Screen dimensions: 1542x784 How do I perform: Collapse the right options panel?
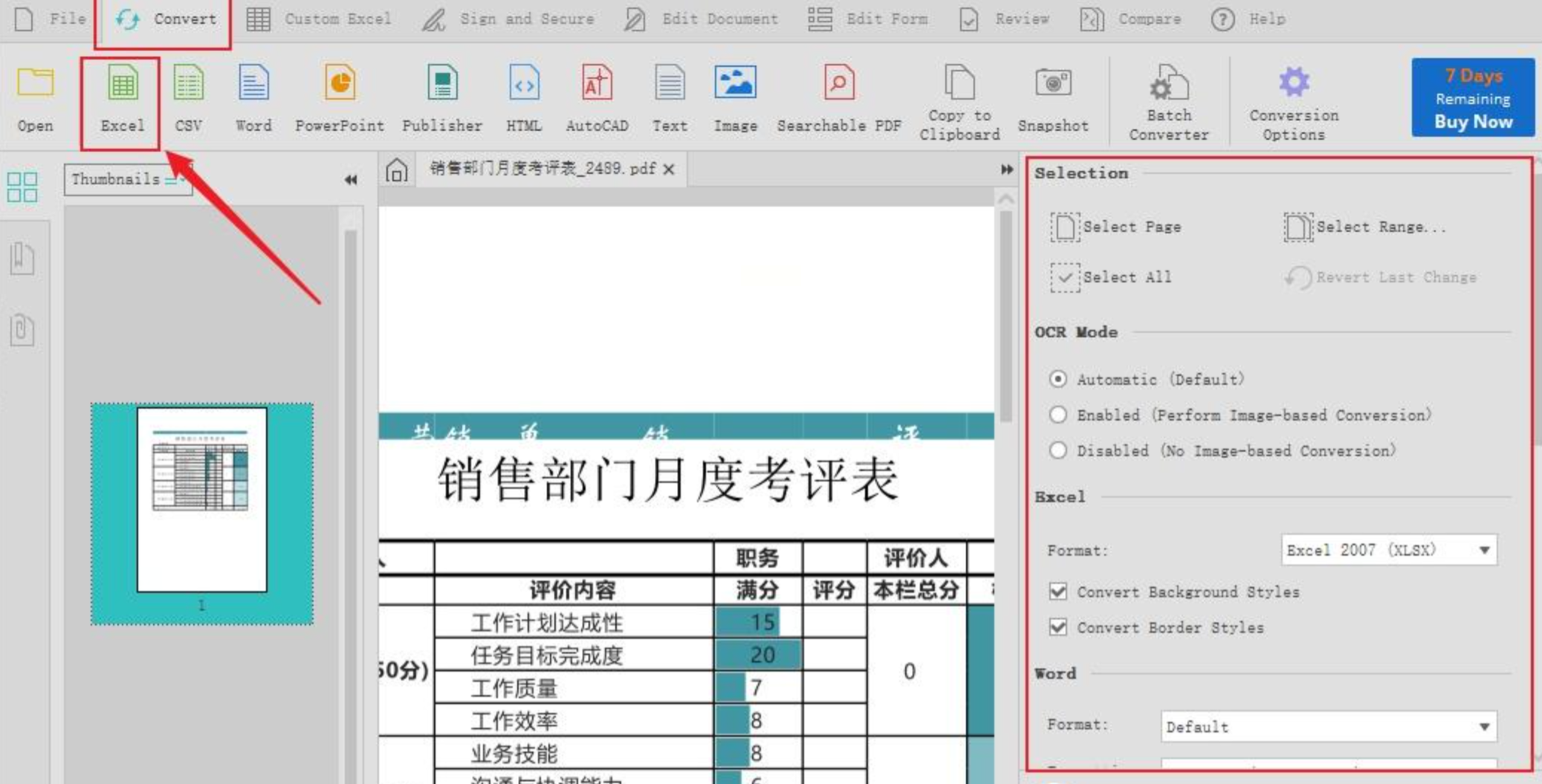point(1007,169)
